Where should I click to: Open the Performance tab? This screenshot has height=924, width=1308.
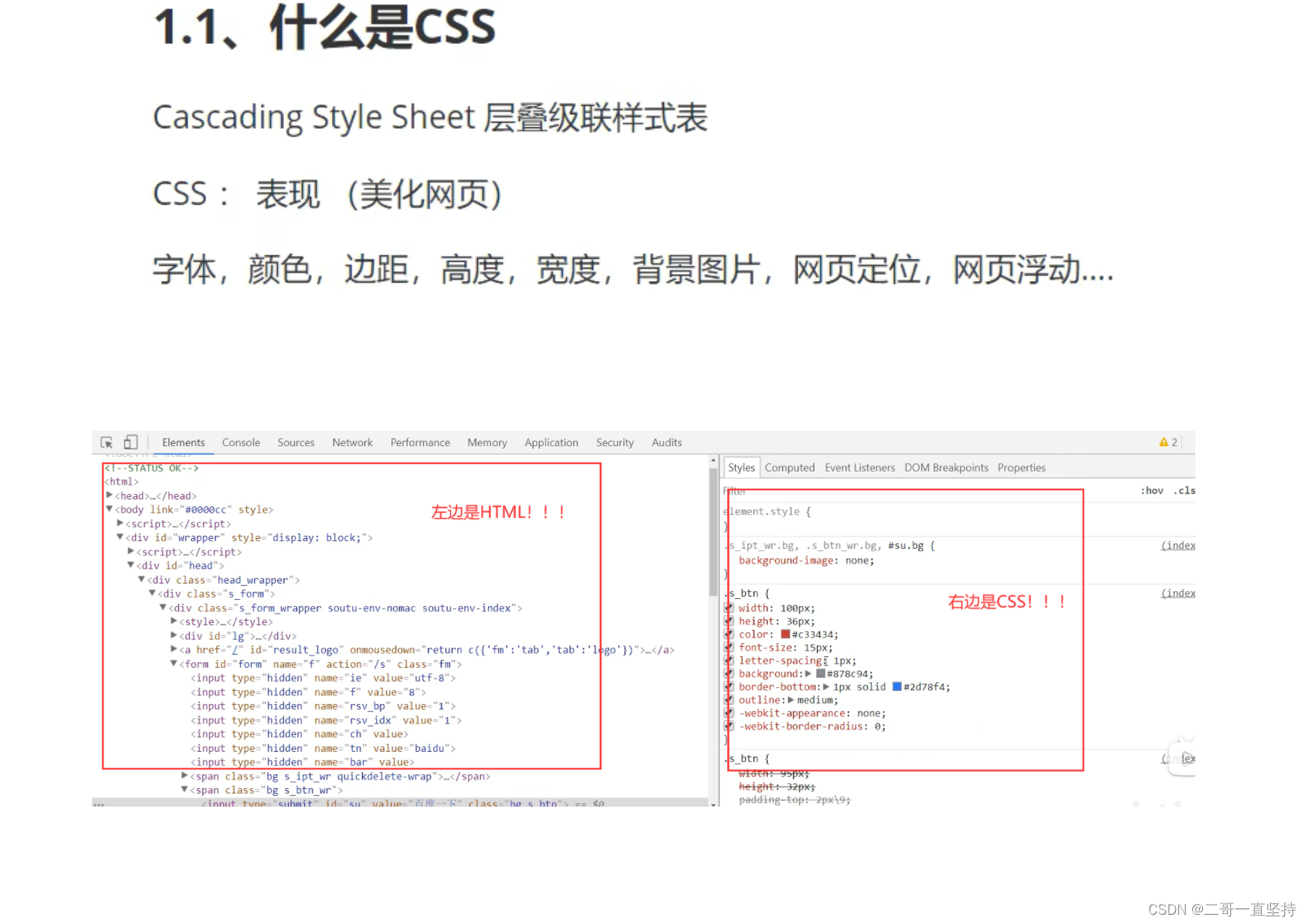[420, 442]
